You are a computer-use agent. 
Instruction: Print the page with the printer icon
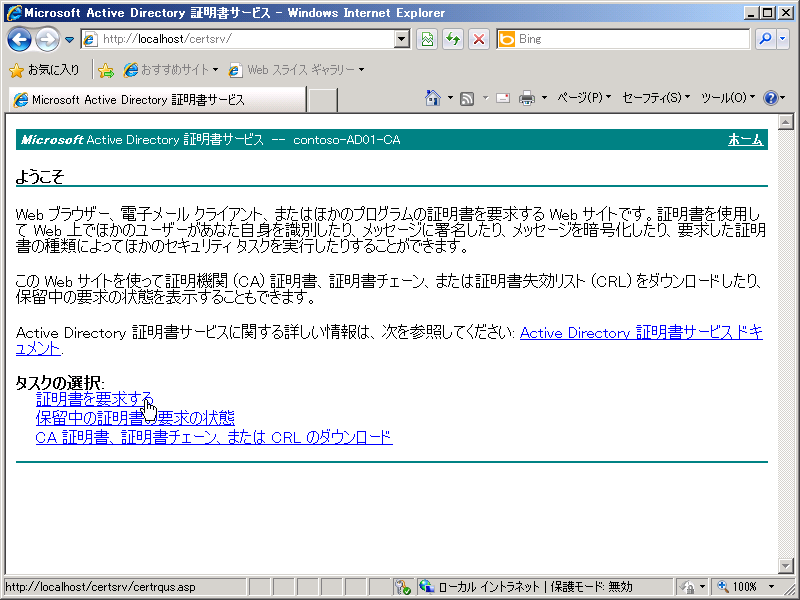click(x=527, y=97)
